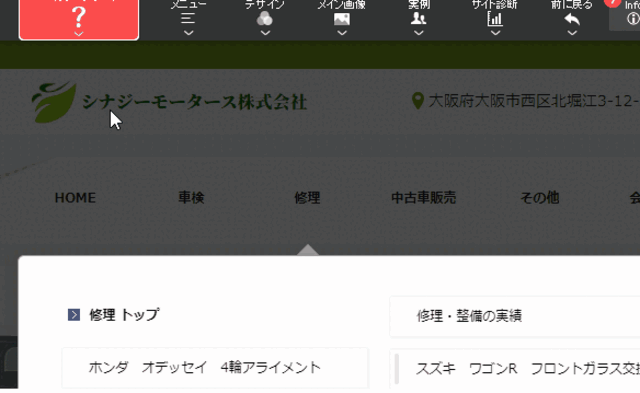Open the Info icon at top right
The height and width of the screenshot is (393, 640).
[633, 18]
